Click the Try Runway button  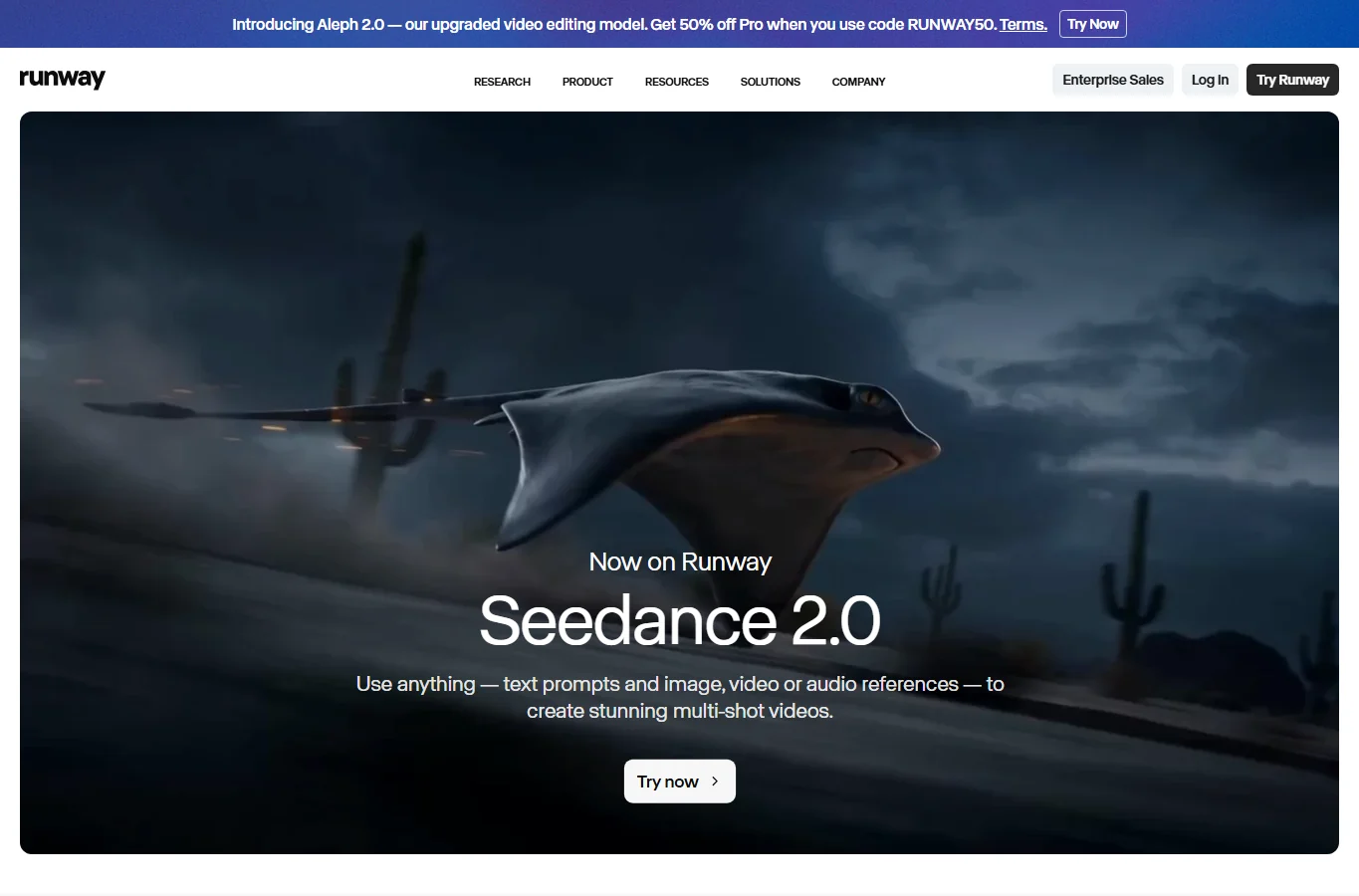(x=1292, y=80)
